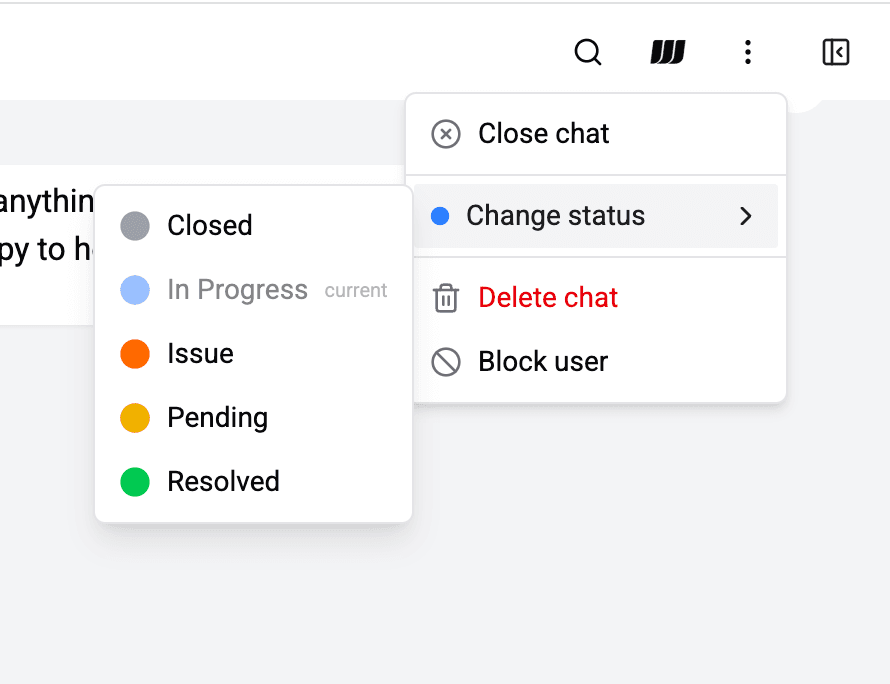Select the Block user option
890x684 pixels.
coord(543,362)
